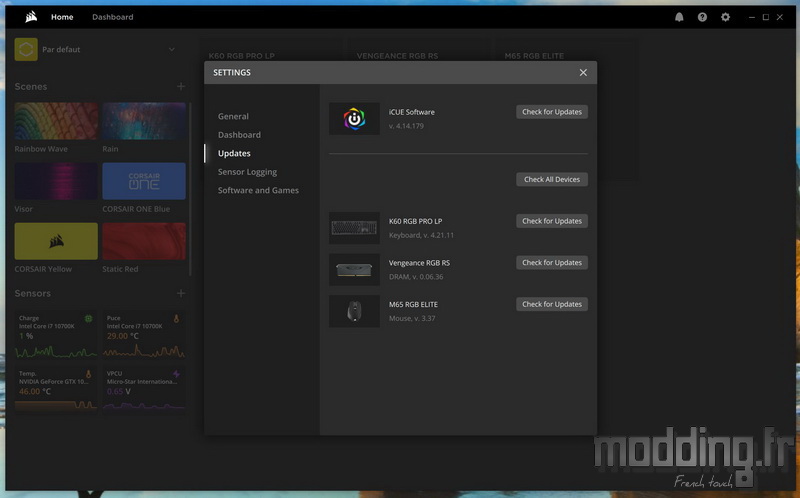Open the NVIDIA GeForce Temp. sensor card
Image resolution: width=800 pixels, height=498 pixels.
tap(56, 389)
